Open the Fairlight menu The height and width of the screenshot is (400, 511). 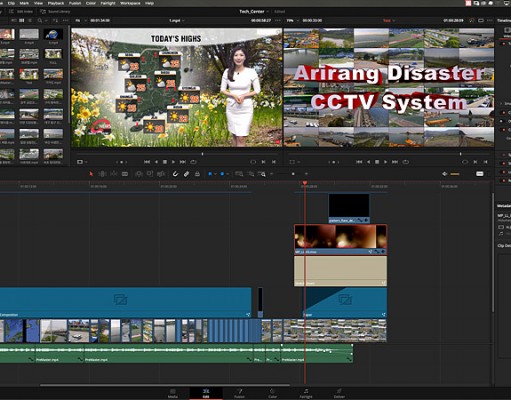(108, 3)
